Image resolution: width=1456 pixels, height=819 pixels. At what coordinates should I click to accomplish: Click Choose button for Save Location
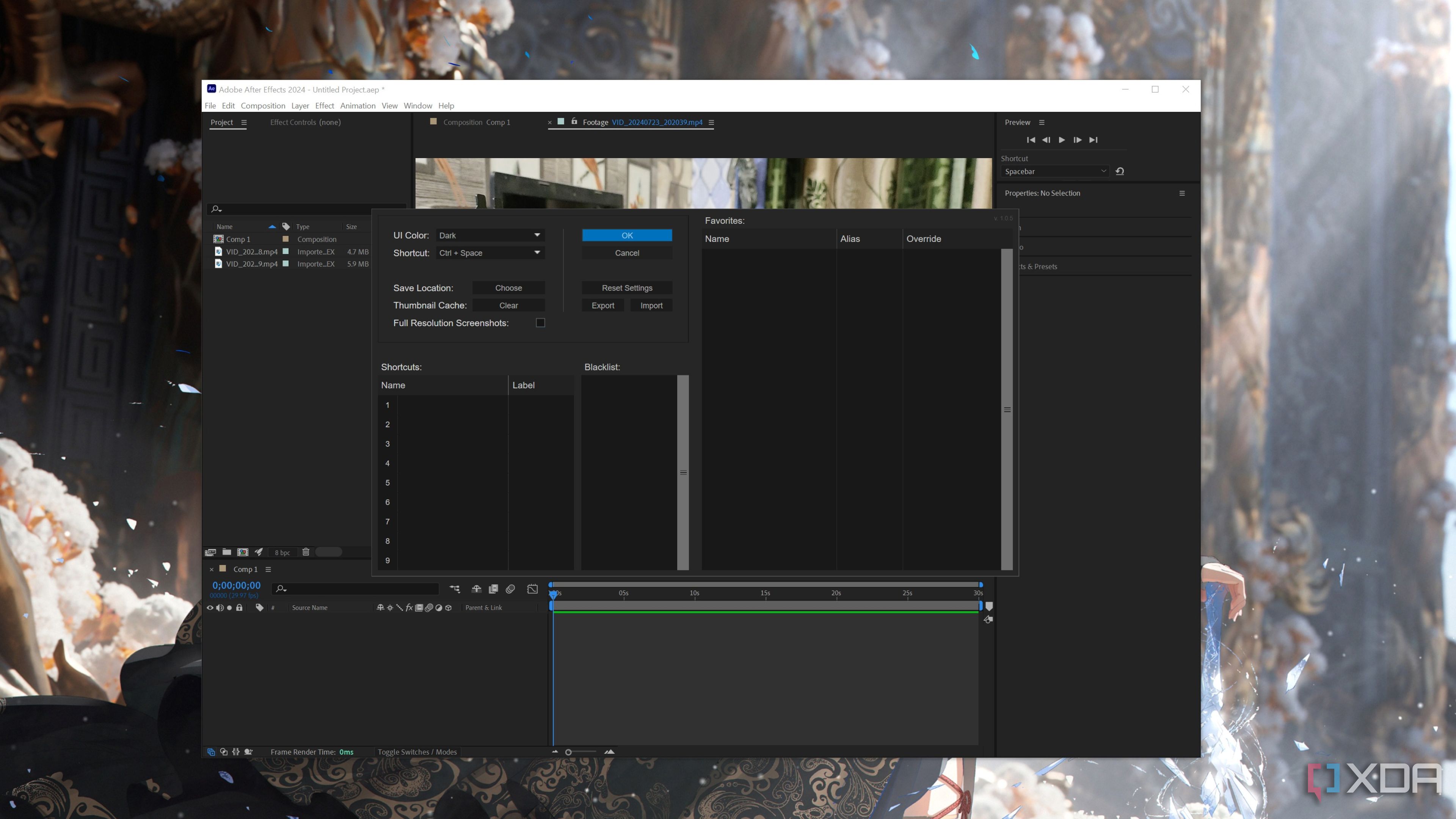point(508,288)
